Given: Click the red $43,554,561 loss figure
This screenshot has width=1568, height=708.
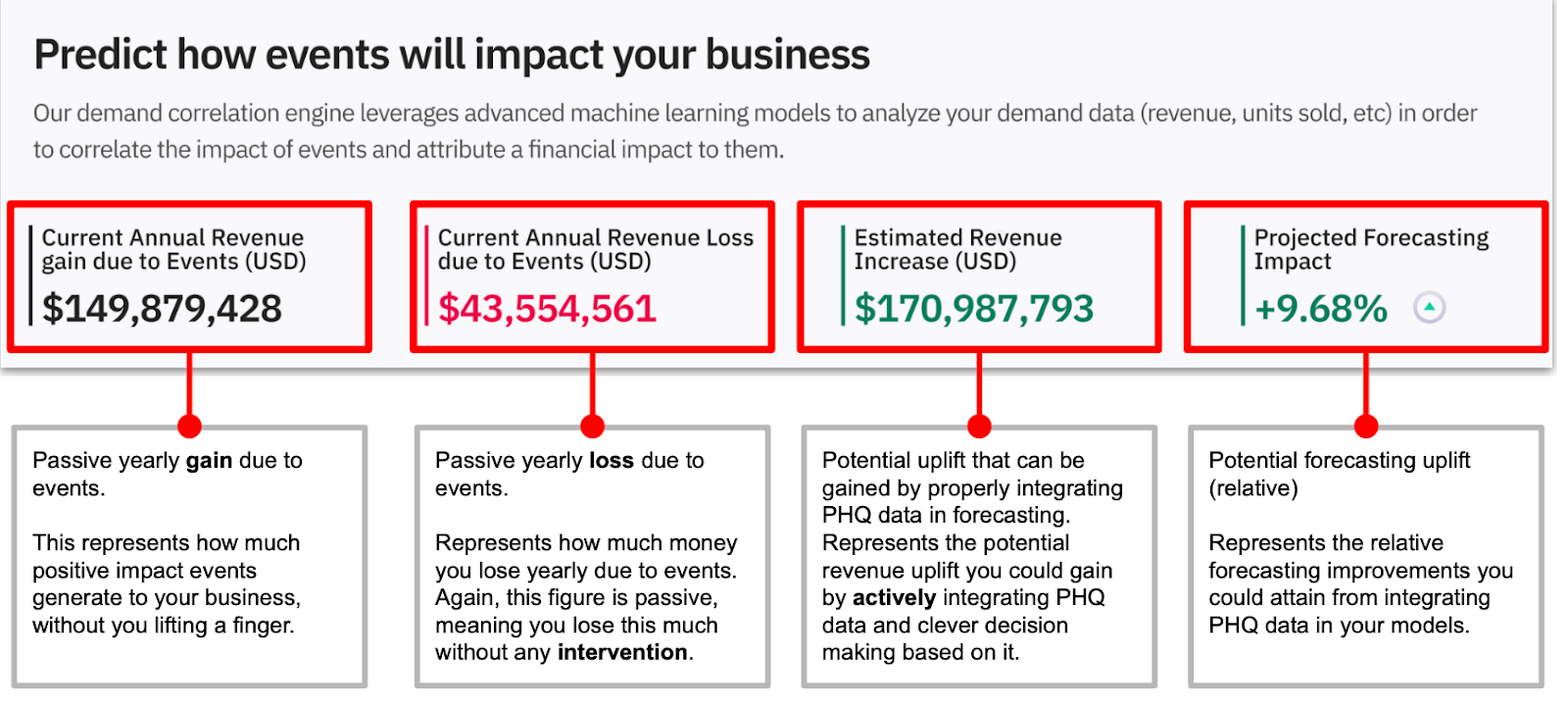Looking at the screenshot, I should [x=547, y=309].
